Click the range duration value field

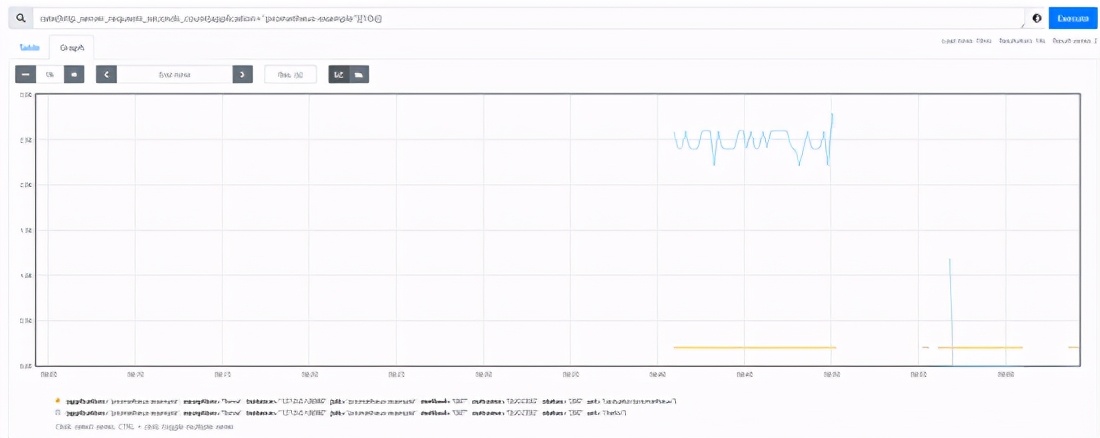click(50, 74)
